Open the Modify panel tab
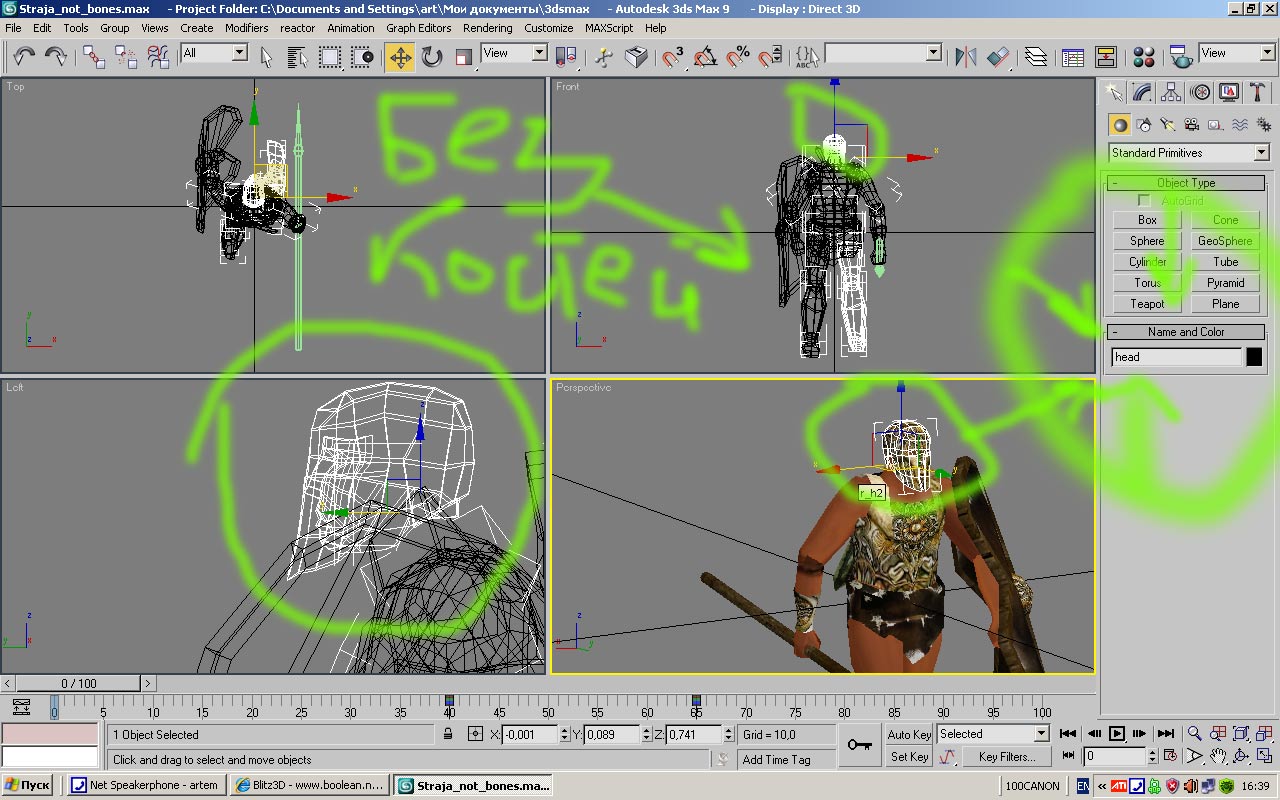Screen dimensions: 1280x800 click(x=1141, y=92)
